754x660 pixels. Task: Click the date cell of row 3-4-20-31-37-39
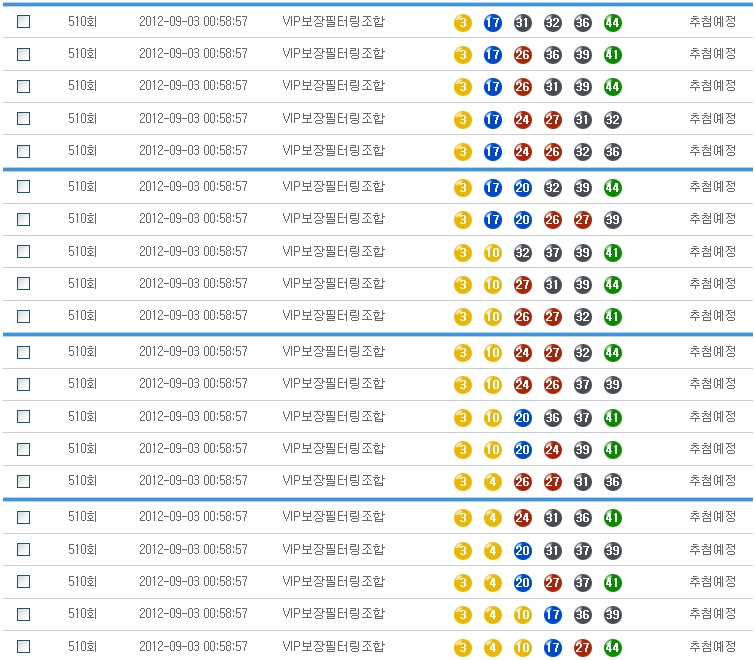pyautogui.click(x=193, y=549)
